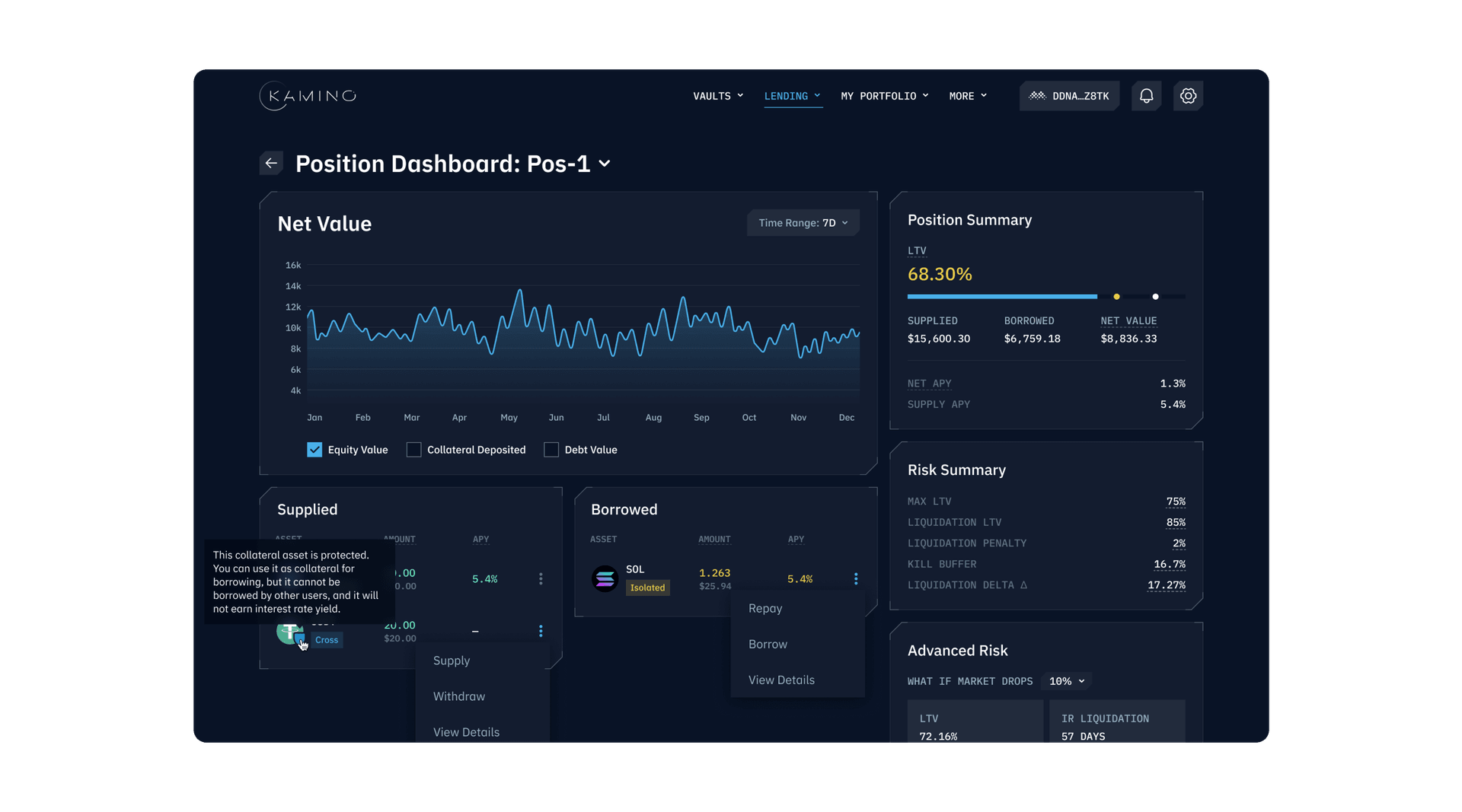Click the yellow marker on LTV bar

[1116, 296]
